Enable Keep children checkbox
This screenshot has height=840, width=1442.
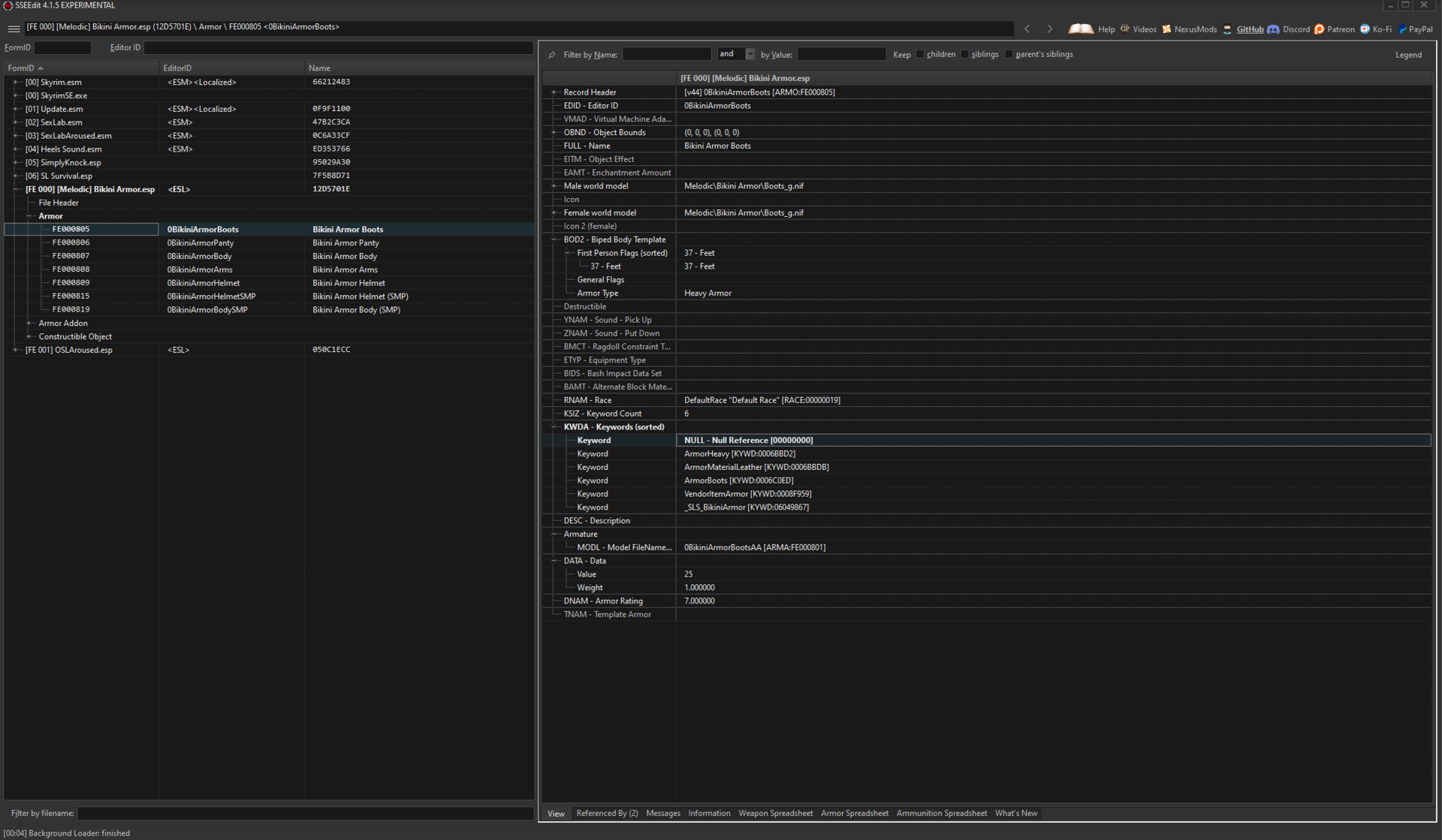coord(920,54)
